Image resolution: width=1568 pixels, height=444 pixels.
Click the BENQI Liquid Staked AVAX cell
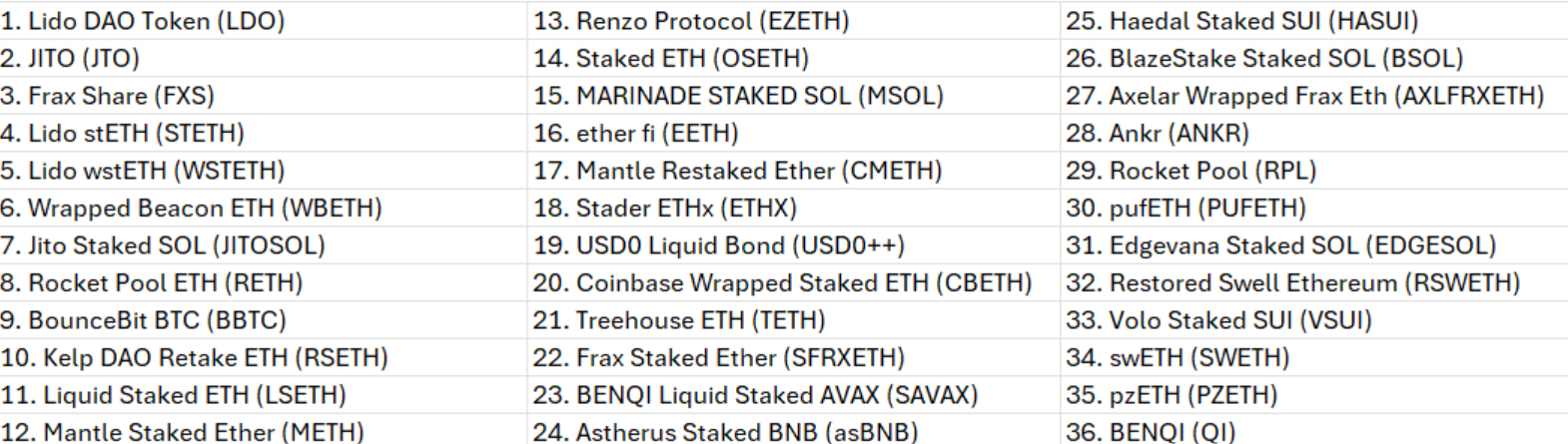click(x=755, y=395)
